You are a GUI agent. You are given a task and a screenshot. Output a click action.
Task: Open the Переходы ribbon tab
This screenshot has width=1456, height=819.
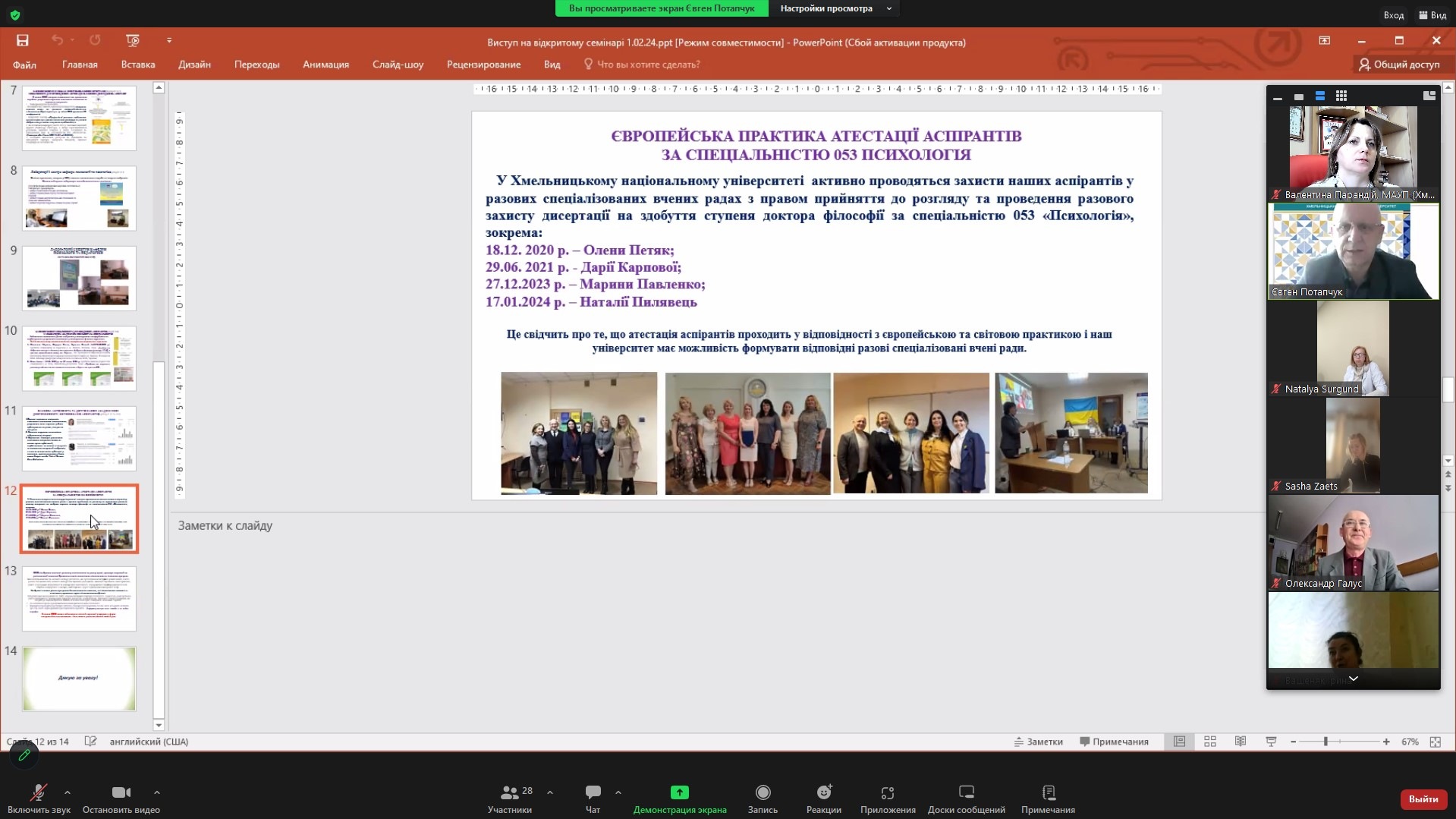(x=257, y=65)
